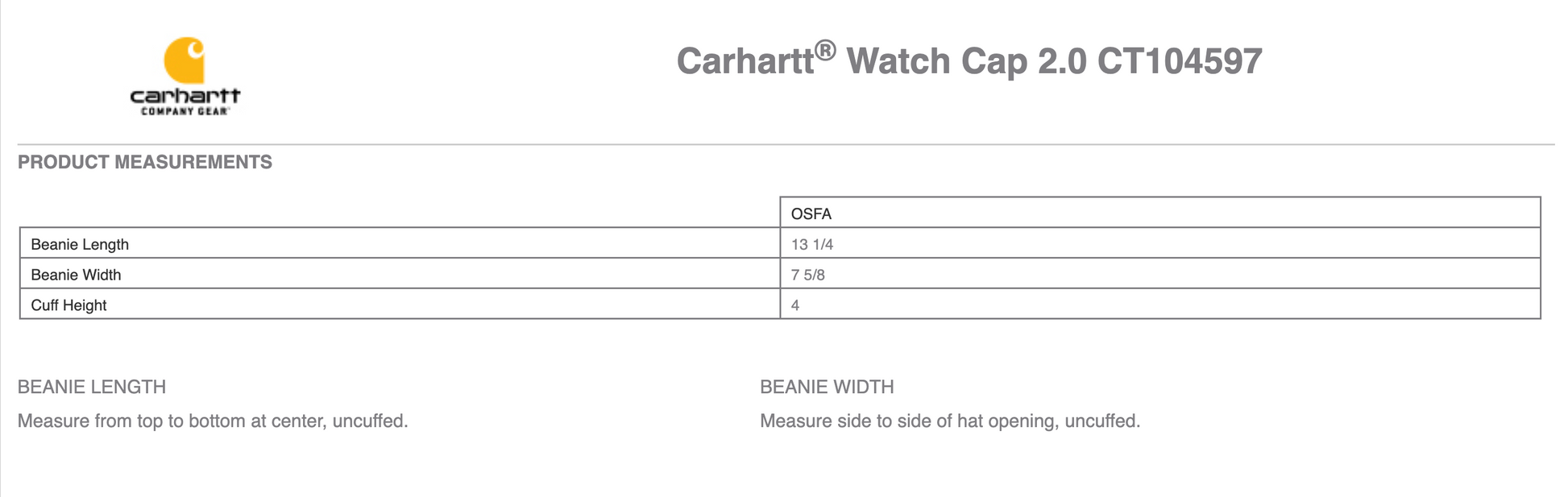The image size is (1568, 497).
Task: Click the black carhartt wordmark under the logo
Action: click(185, 96)
